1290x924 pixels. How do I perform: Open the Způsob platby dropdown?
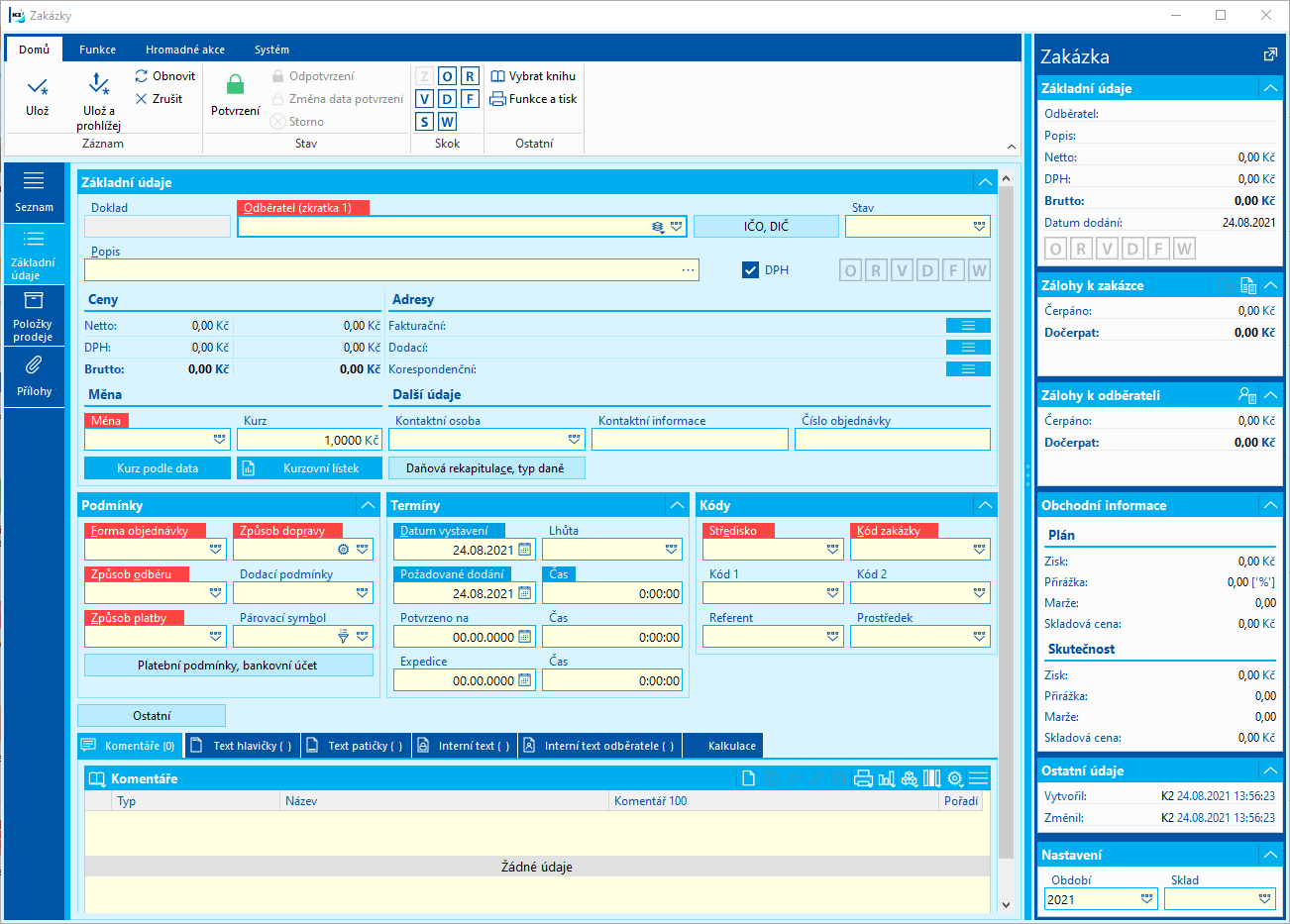(x=216, y=637)
